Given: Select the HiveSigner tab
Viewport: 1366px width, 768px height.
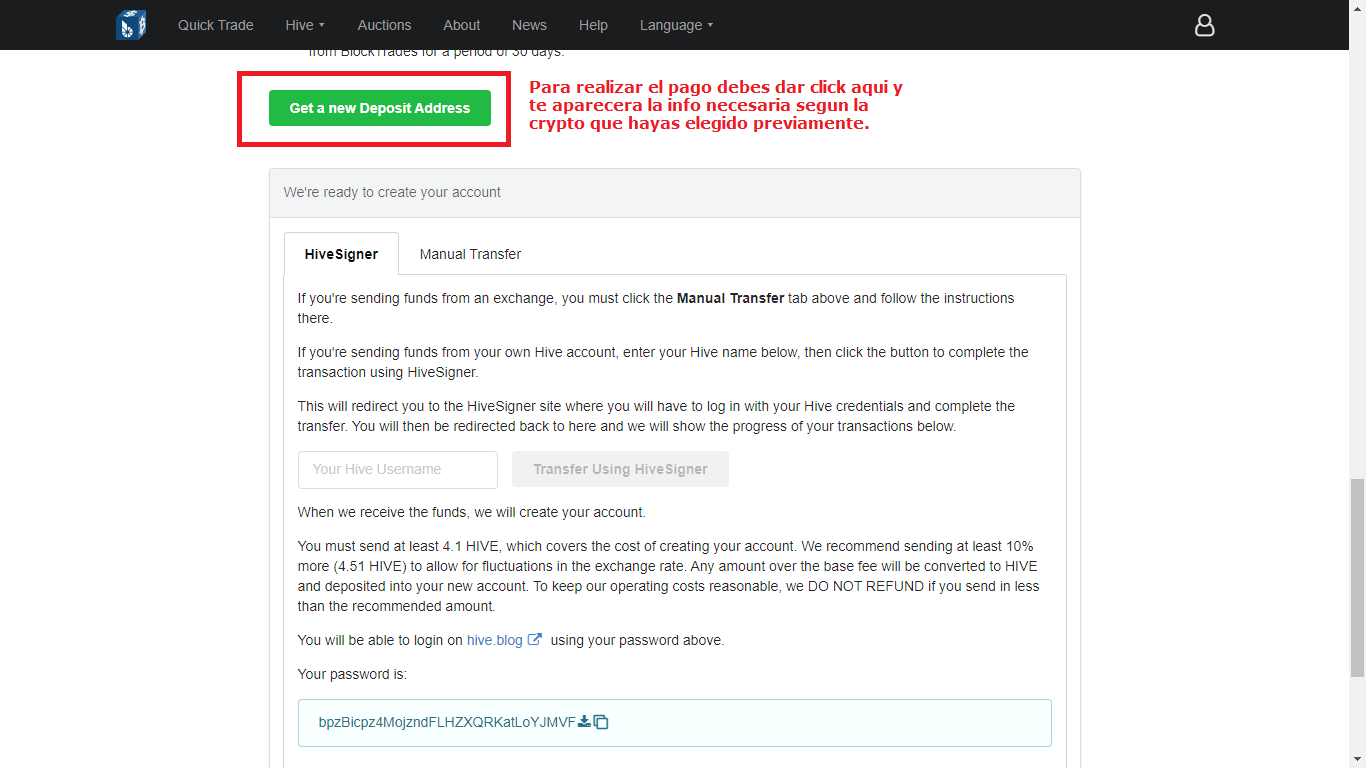Looking at the screenshot, I should 341,254.
